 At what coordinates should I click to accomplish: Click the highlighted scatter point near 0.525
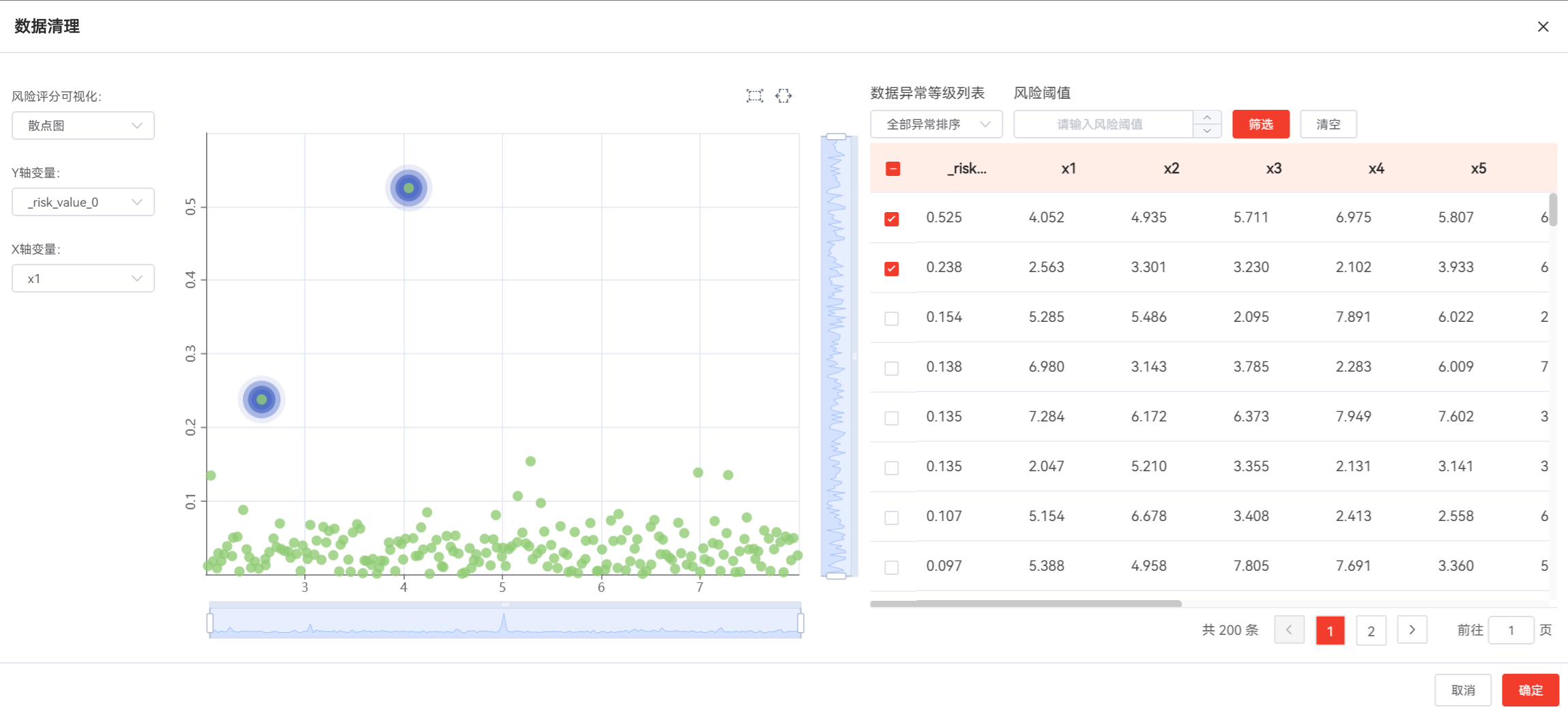[409, 188]
